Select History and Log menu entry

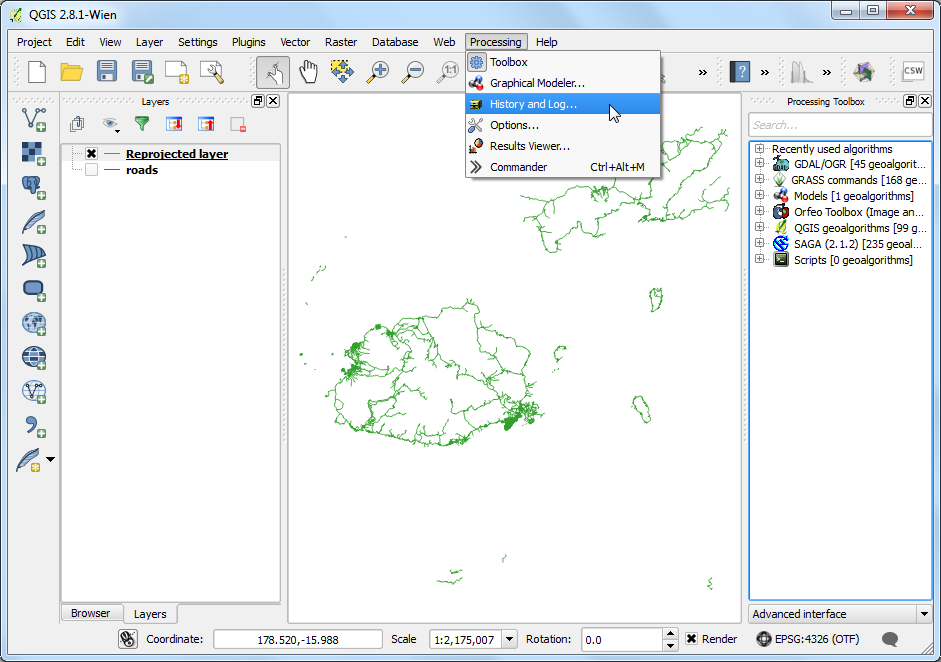[533, 104]
